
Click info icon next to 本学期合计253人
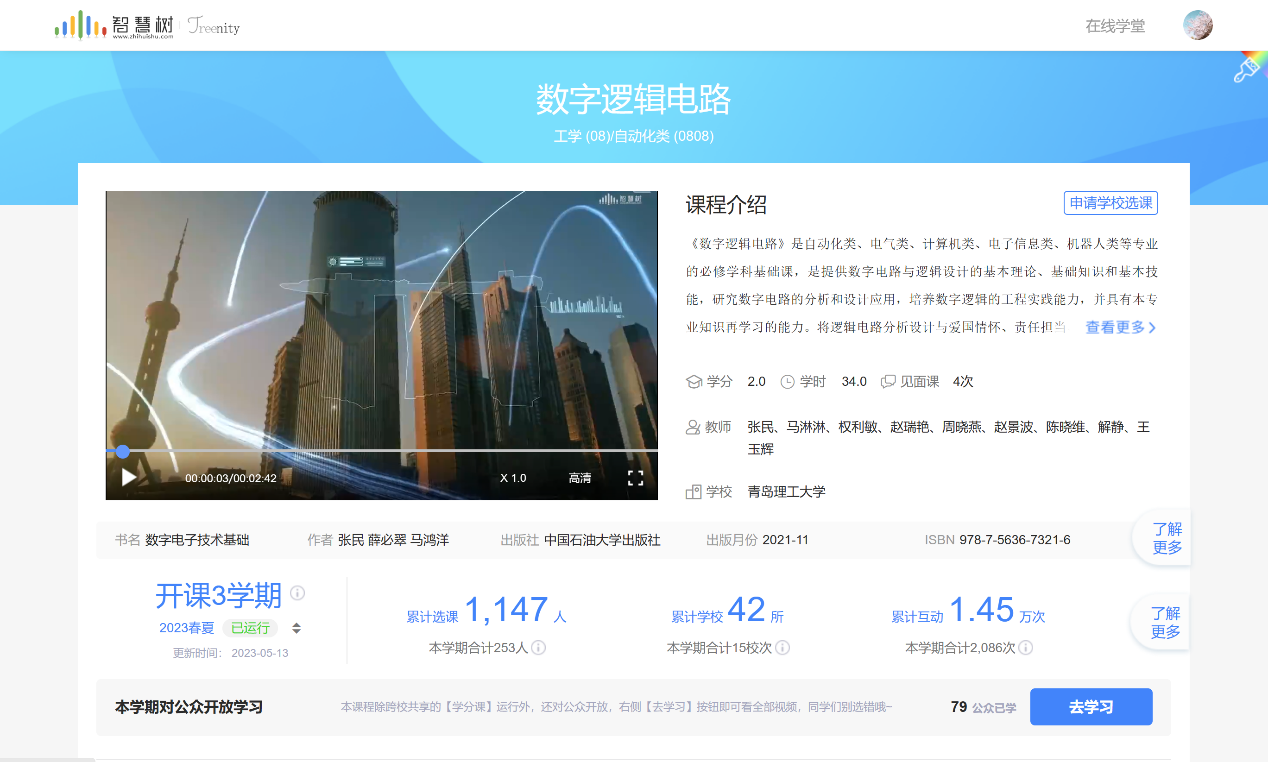(538, 648)
